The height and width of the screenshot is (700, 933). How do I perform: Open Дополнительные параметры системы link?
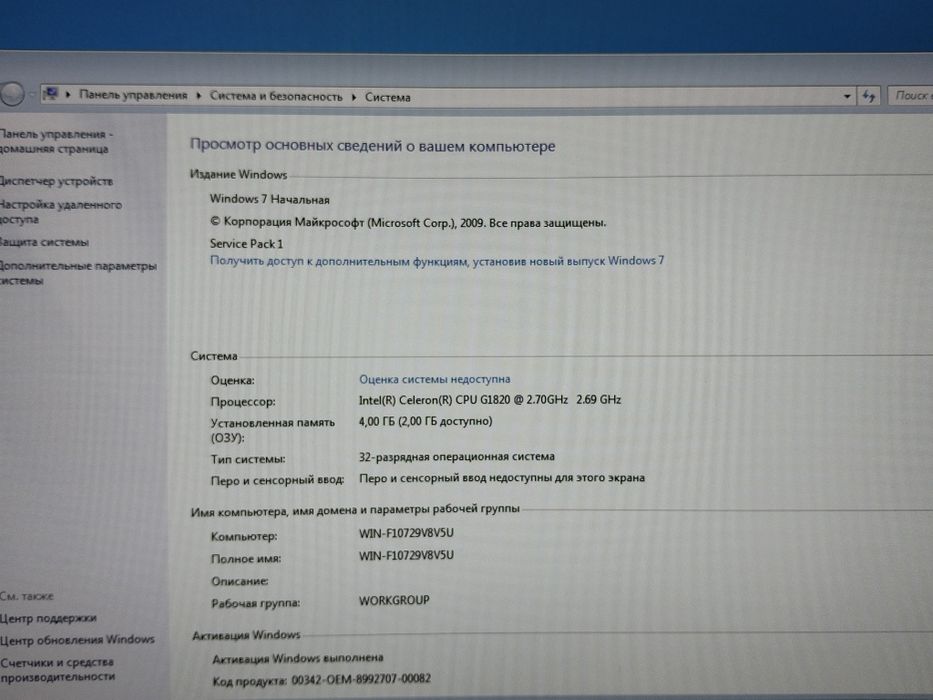click(78, 273)
